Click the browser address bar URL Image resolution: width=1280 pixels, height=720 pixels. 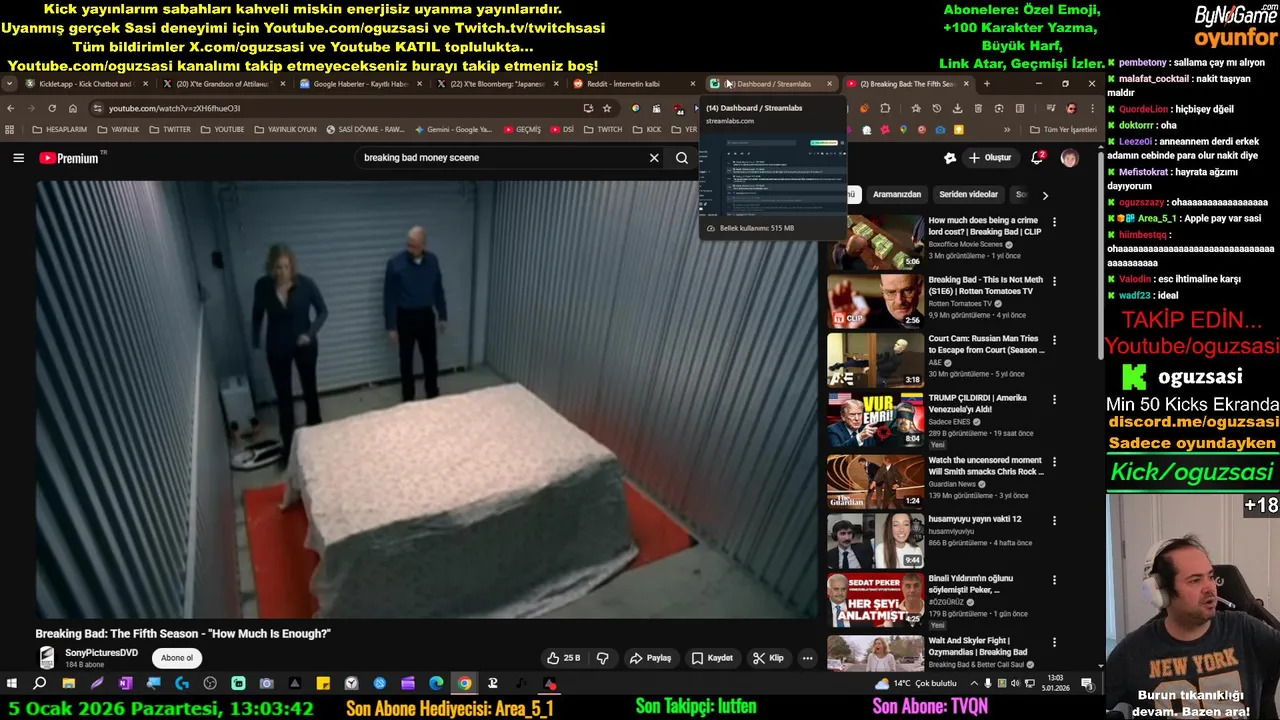pyautogui.click(x=174, y=108)
